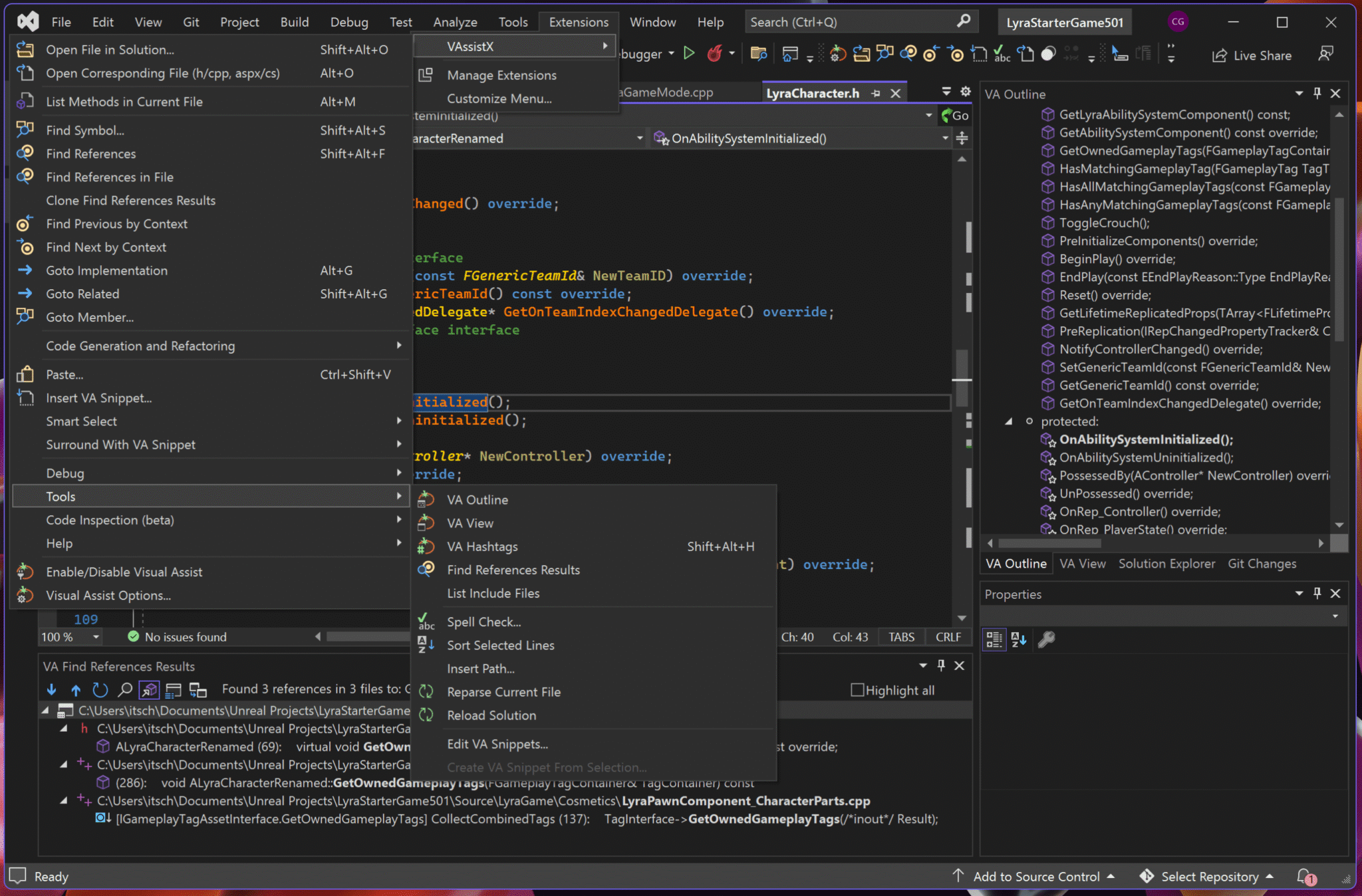The height and width of the screenshot is (896, 1362).
Task: Sort Properties alphabetically with the A-Z icon
Action: click(x=1018, y=639)
